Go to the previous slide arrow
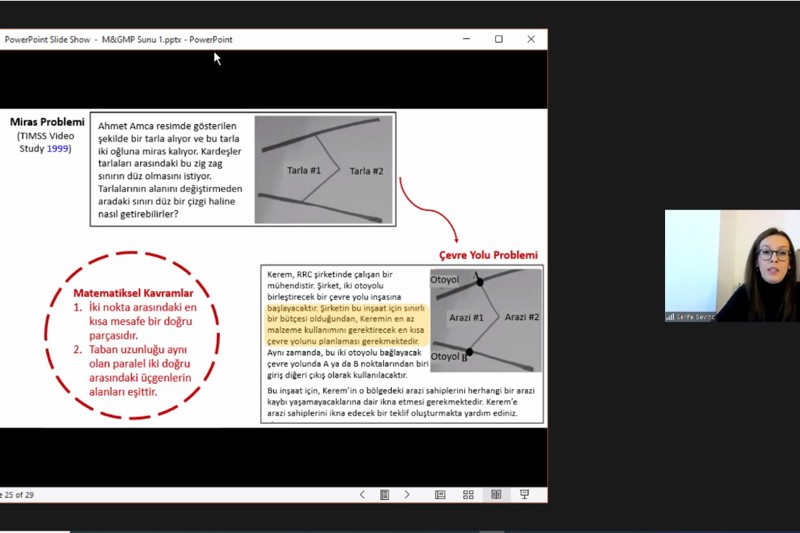Viewport: 800px width, 533px height. pyautogui.click(x=362, y=494)
